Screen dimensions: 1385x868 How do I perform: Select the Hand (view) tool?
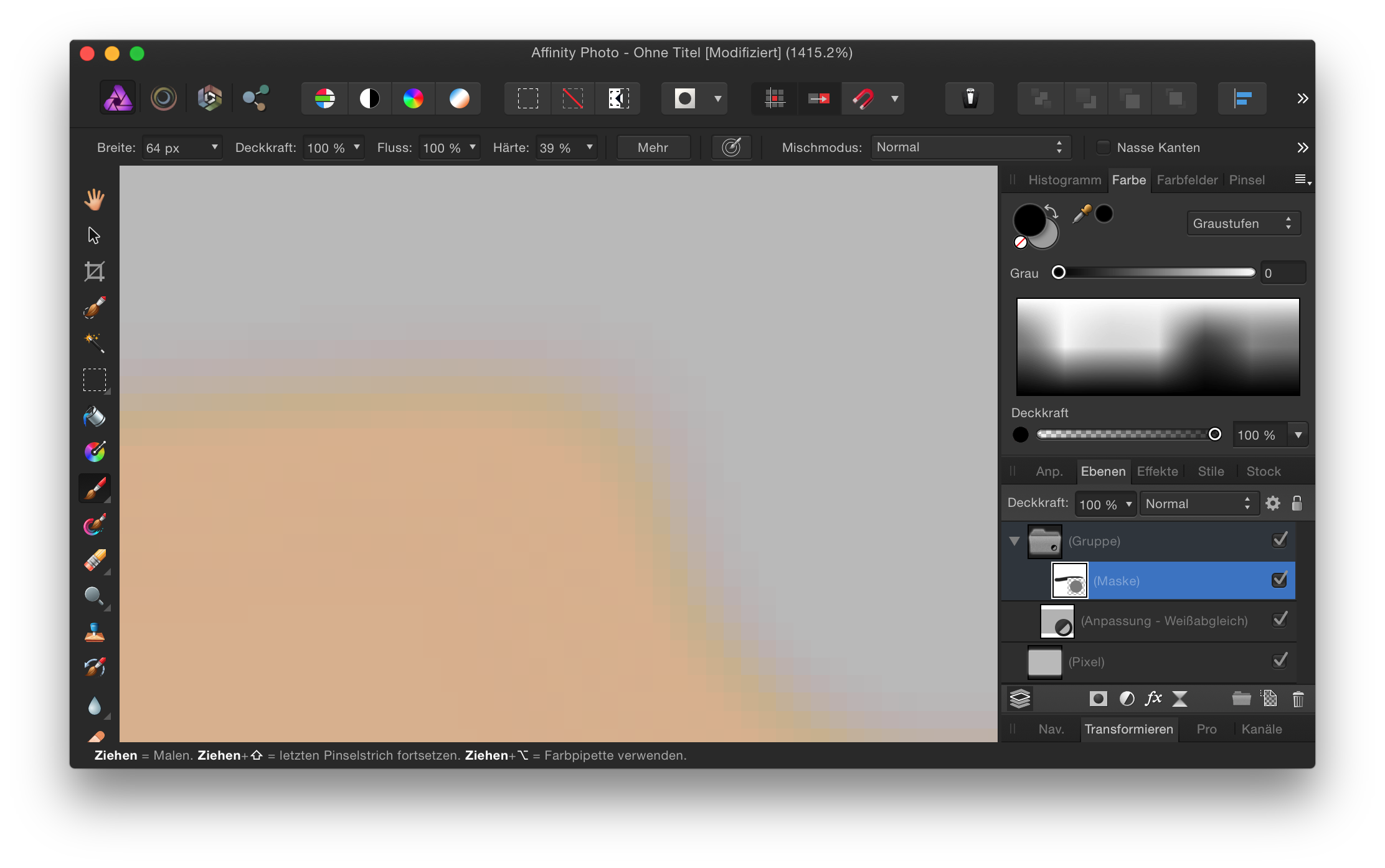(95, 199)
